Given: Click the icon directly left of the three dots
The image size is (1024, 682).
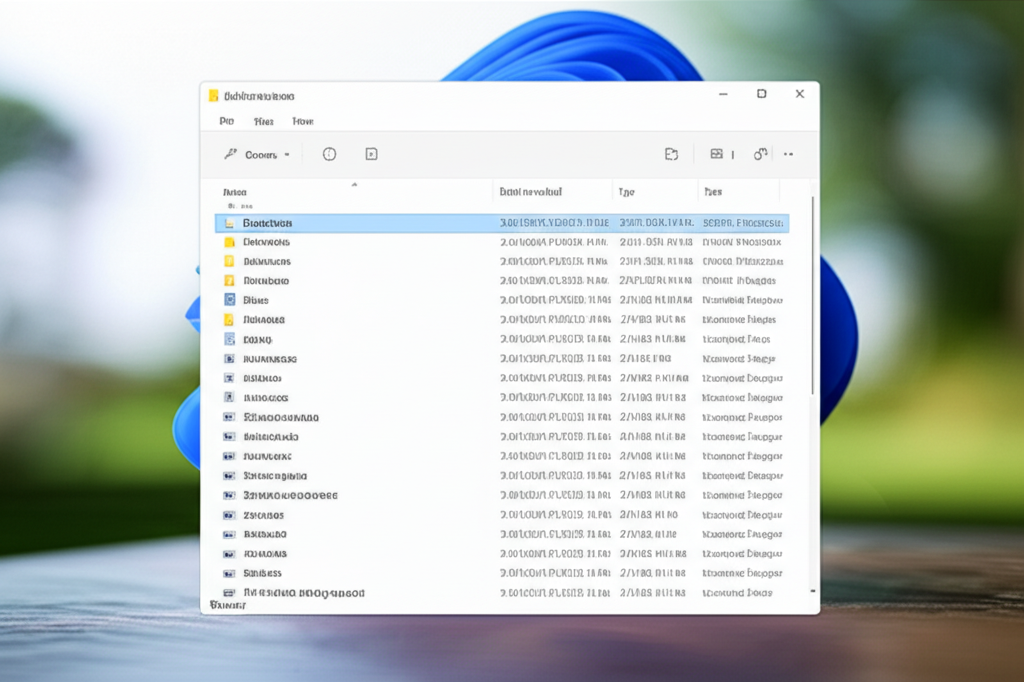Looking at the screenshot, I should (x=760, y=154).
